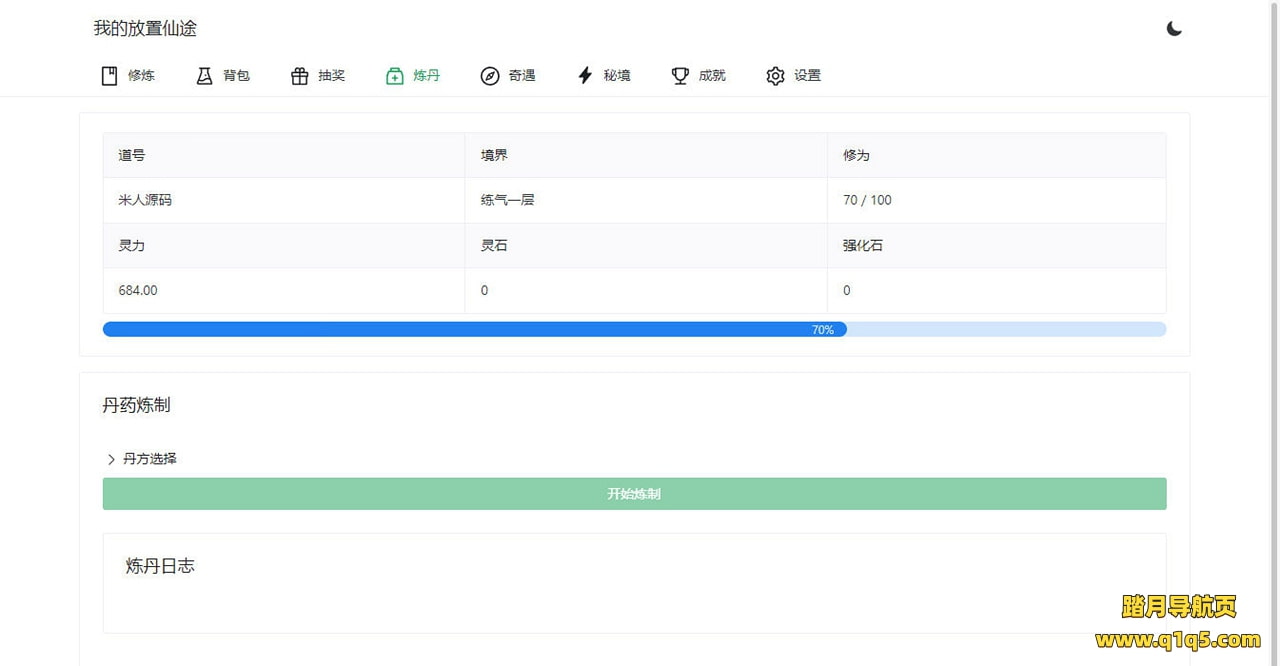The height and width of the screenshot is (666, 1280).
Task: Select the 练气一层 realm cell
Action: (507, 200)
